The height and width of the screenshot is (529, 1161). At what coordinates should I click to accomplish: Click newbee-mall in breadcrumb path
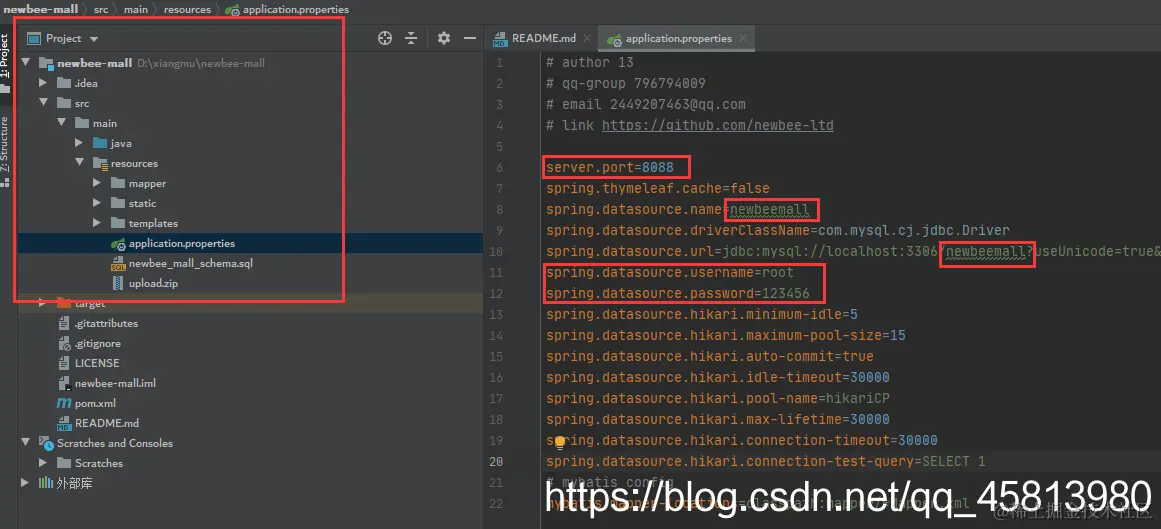41,10
